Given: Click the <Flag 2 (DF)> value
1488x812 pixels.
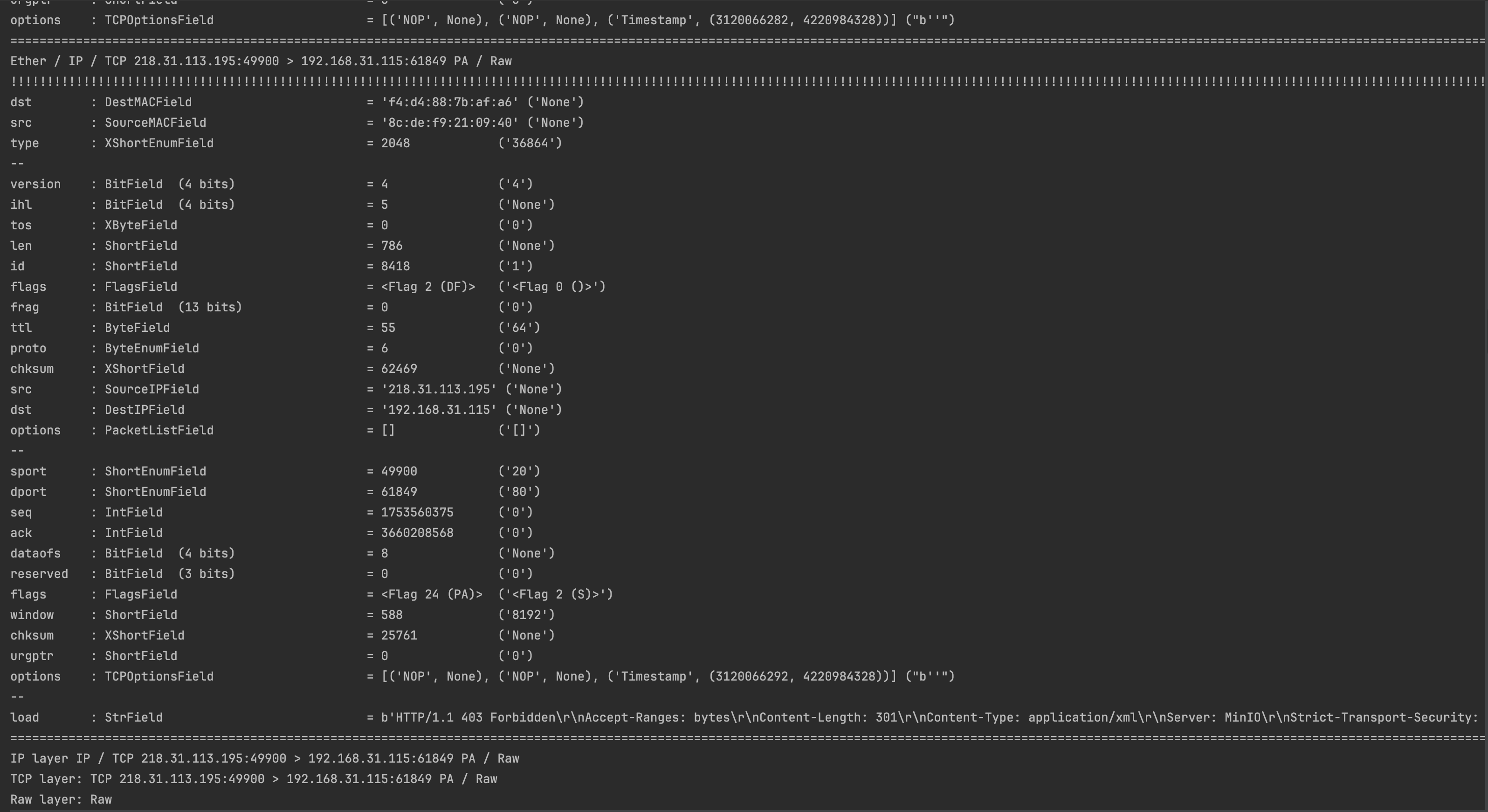Looking at the screenshot, I should tap(427, 287).
